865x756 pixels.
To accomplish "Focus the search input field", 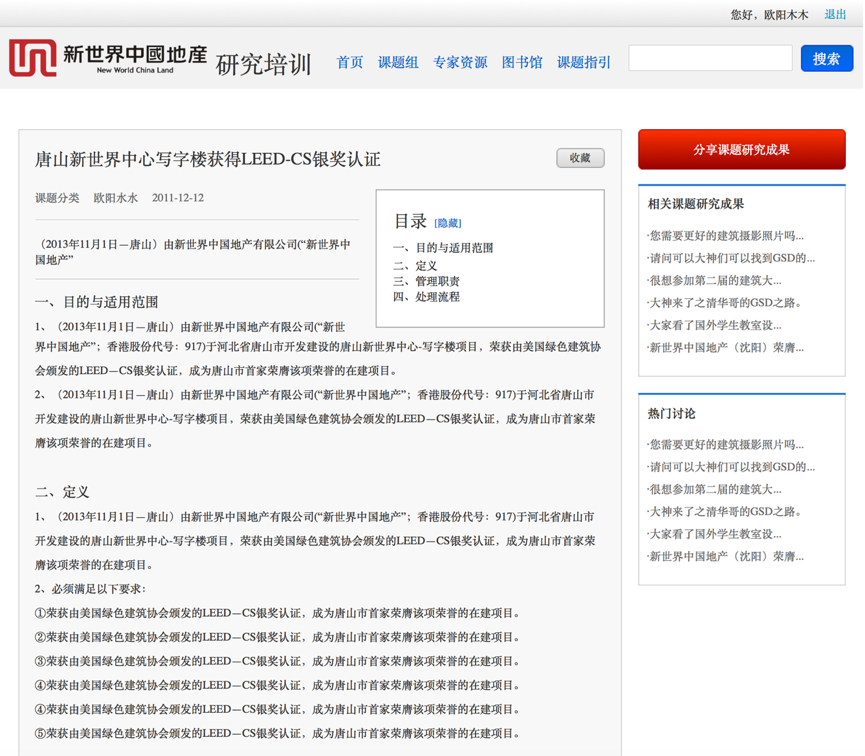I will pyautogui.click(x=711, y=58).
